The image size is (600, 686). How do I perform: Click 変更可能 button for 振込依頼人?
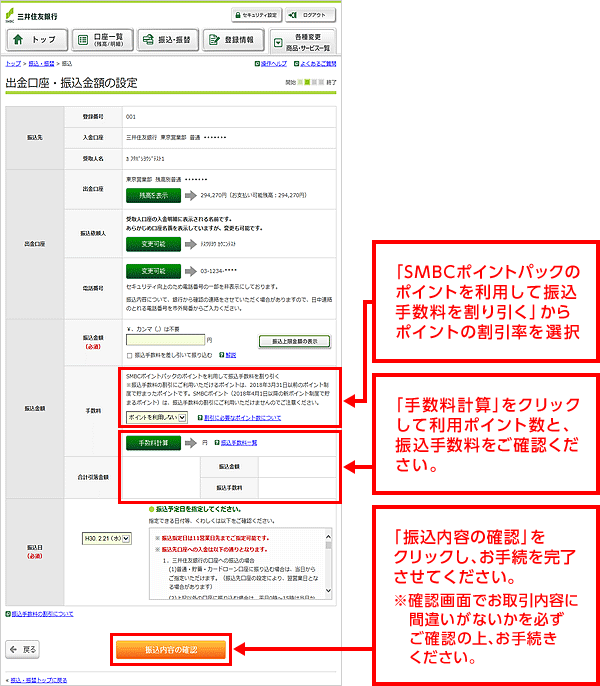click(153, 244)
